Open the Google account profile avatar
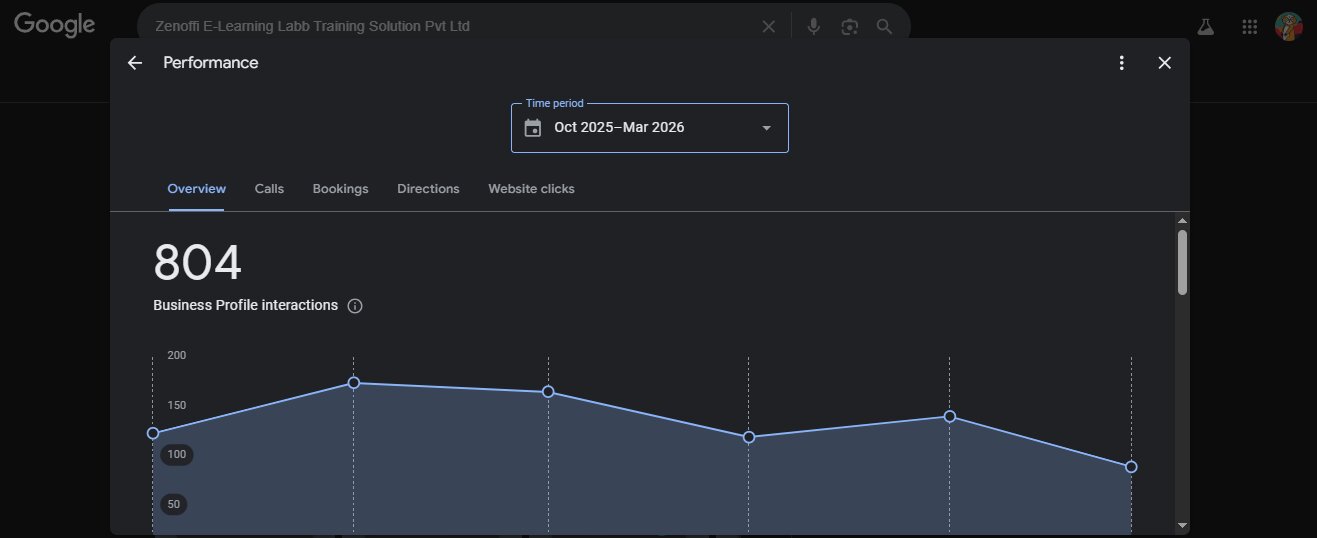This screenshot has height=538, width=1317. (x=1288, y=27)
